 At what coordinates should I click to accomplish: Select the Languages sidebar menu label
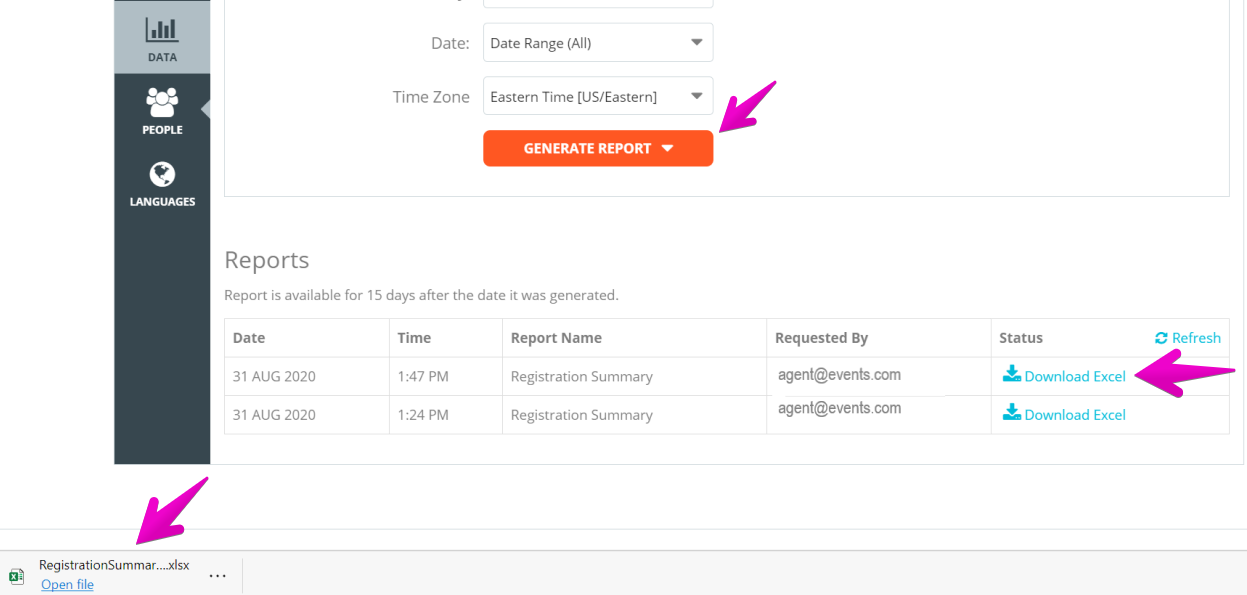162,202
